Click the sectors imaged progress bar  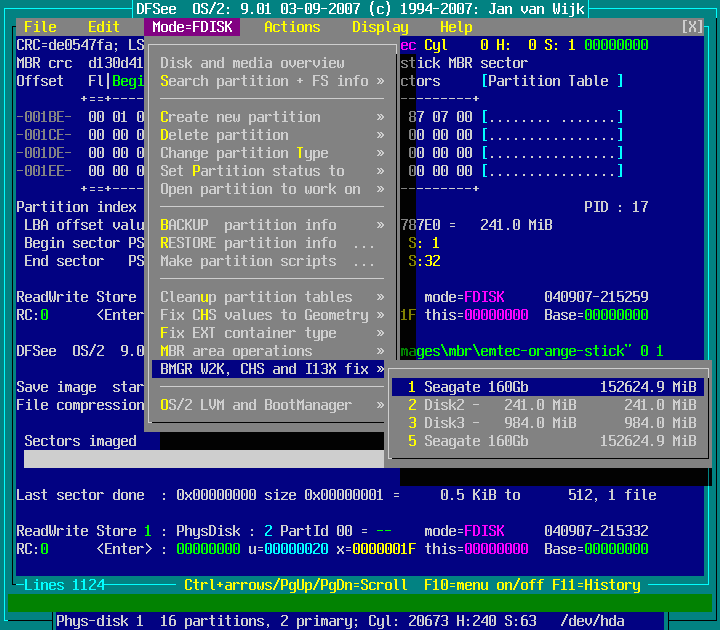[200, 459]
